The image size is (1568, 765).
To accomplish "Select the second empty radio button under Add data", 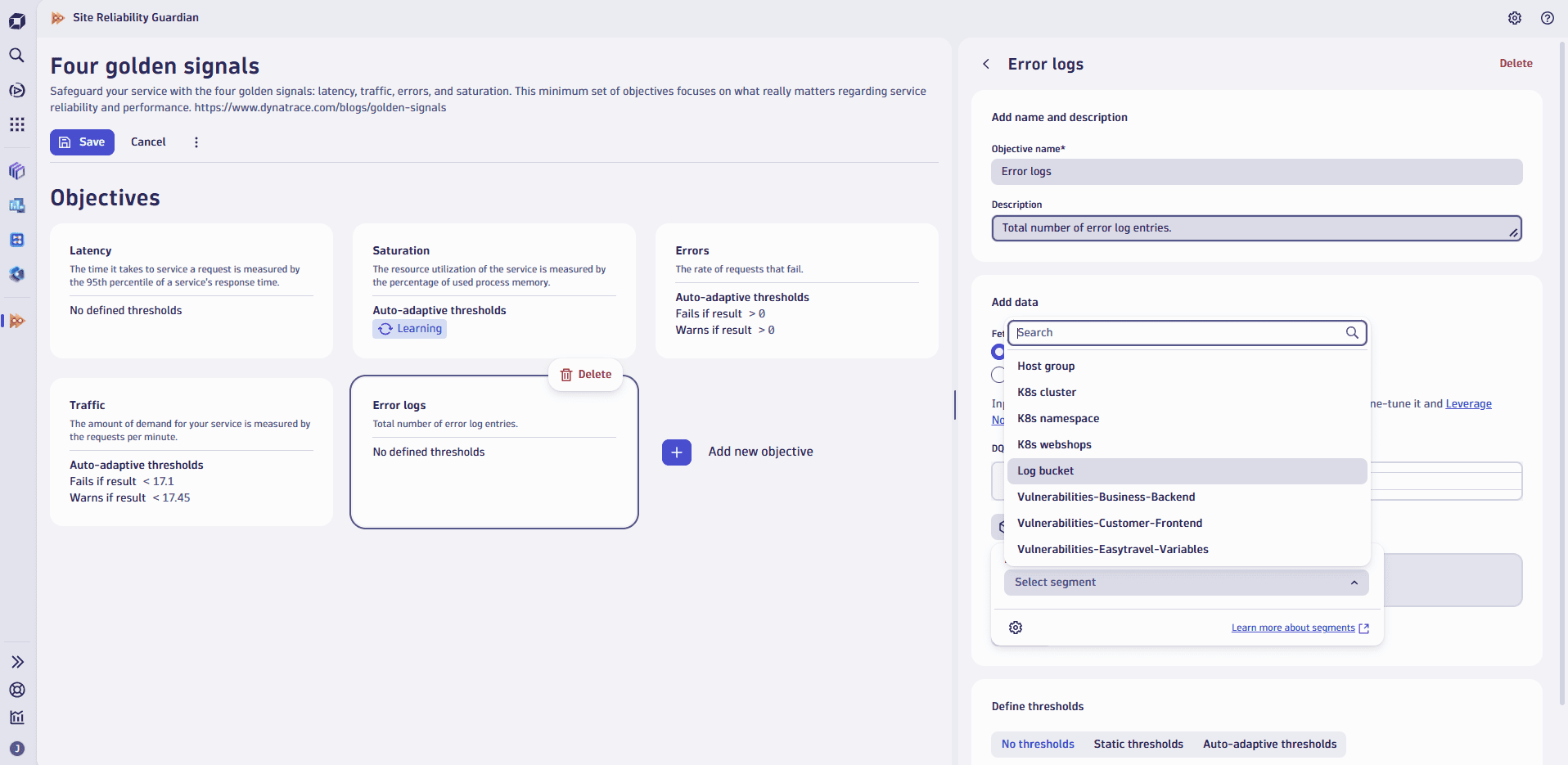I will [998, 375].
